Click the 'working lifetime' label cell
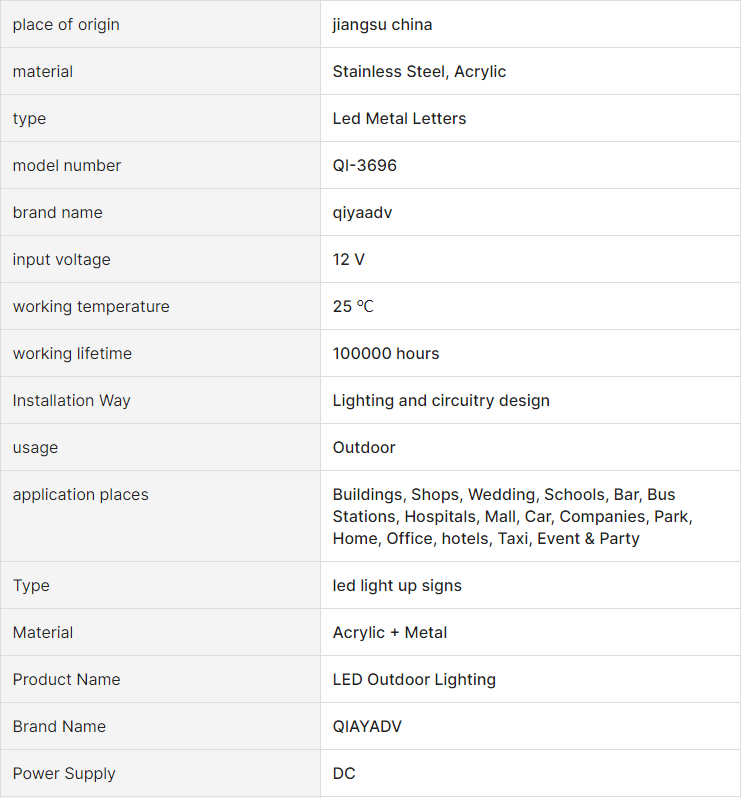Screen dimensions: 742x798 point(72,353)
